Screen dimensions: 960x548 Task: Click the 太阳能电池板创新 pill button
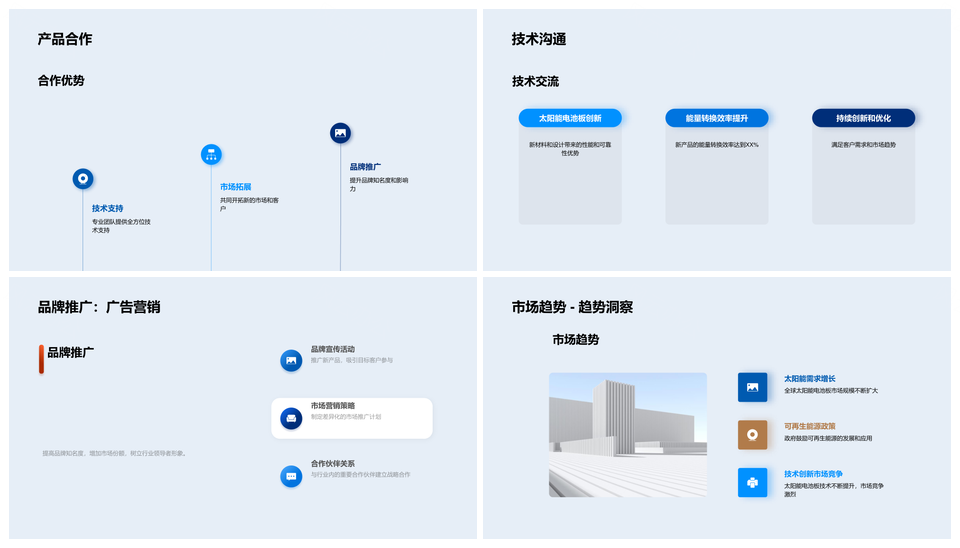(570, 118)
